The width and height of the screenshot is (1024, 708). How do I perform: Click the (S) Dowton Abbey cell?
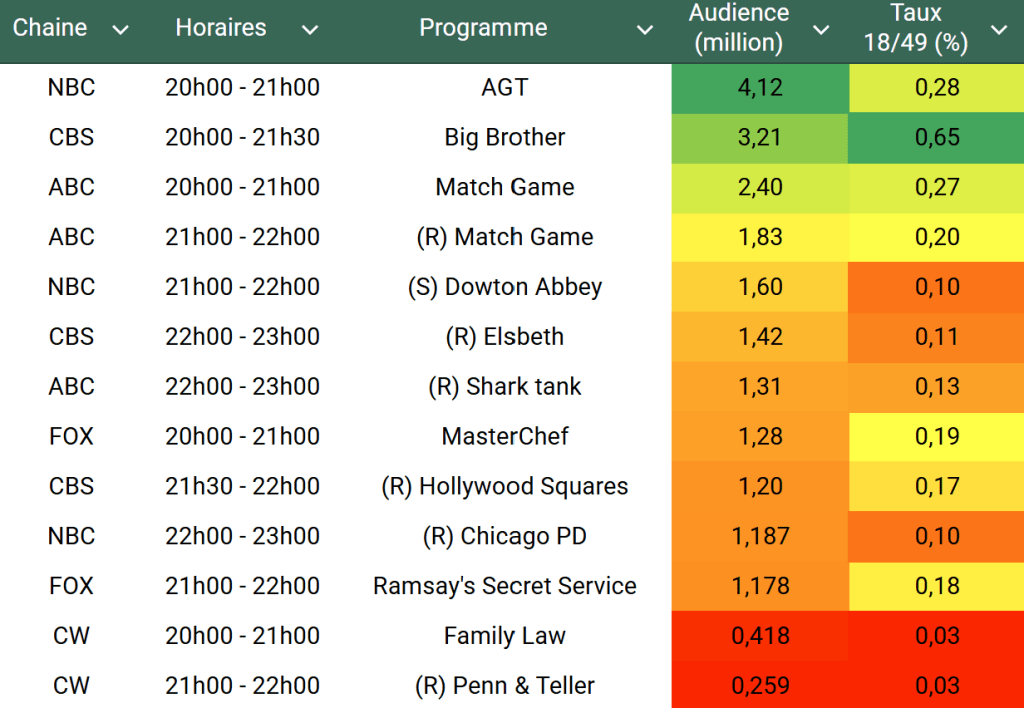point(505,287)
